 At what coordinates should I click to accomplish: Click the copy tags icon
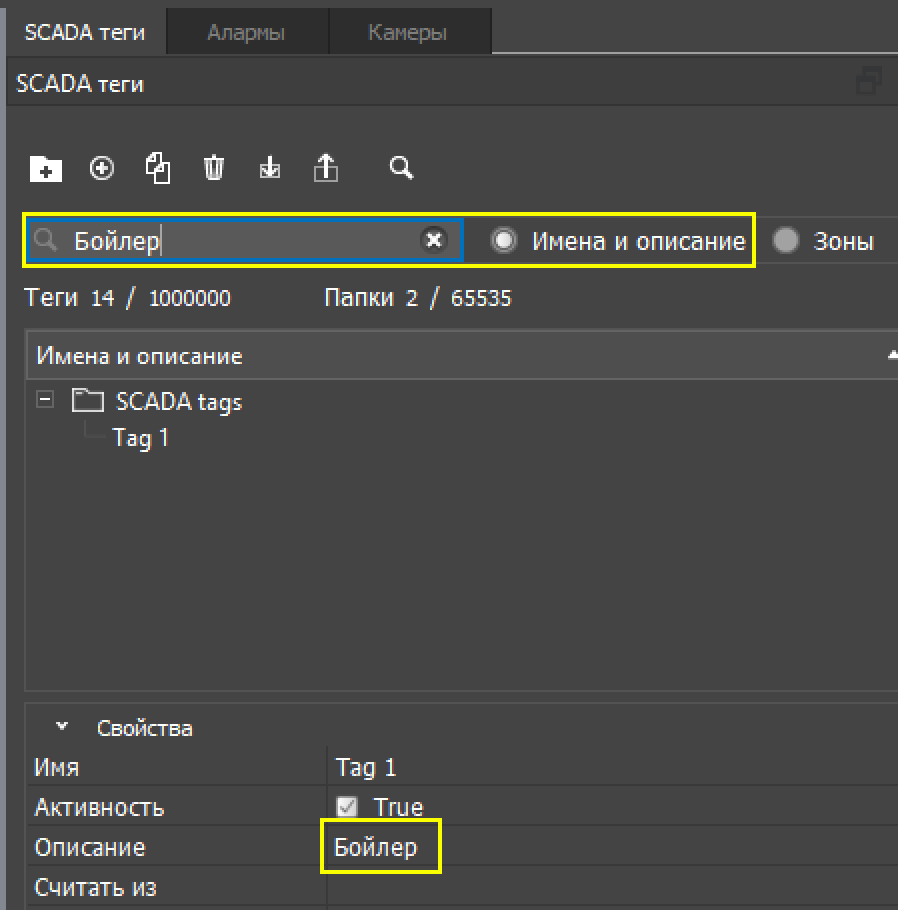pyautogui.click(x=158, y=168)
